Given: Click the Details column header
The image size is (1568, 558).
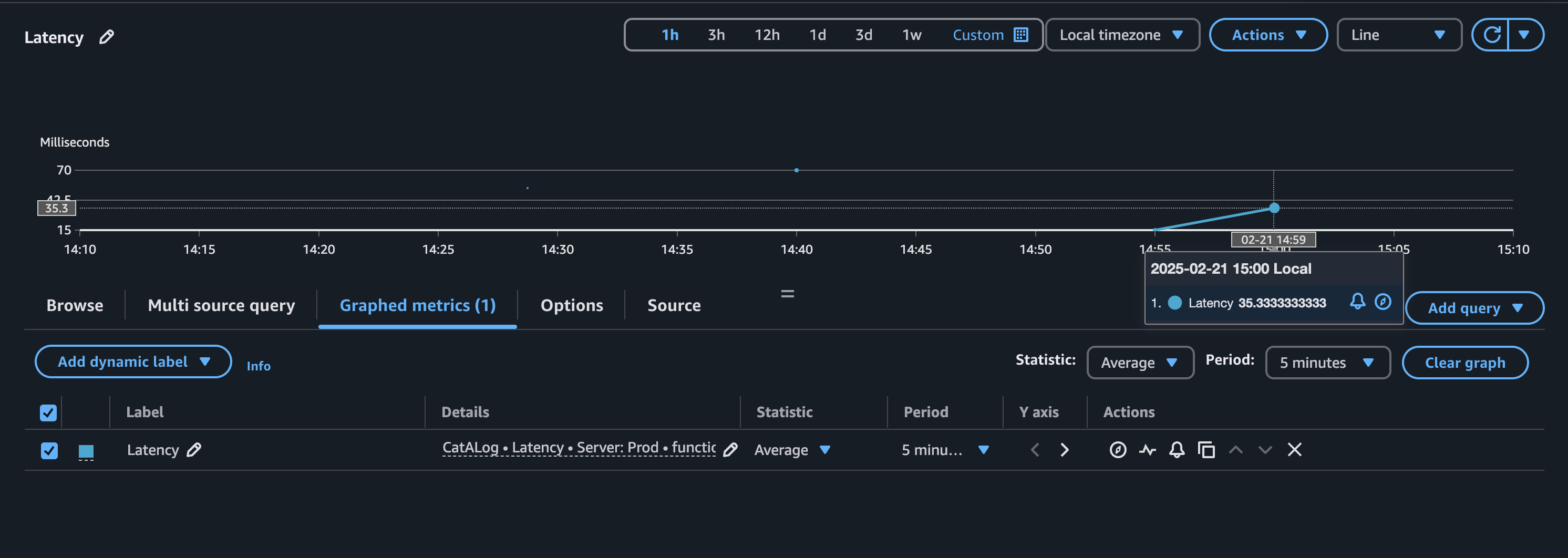Looking at the screenshot, I should click(x=465, y=412).
